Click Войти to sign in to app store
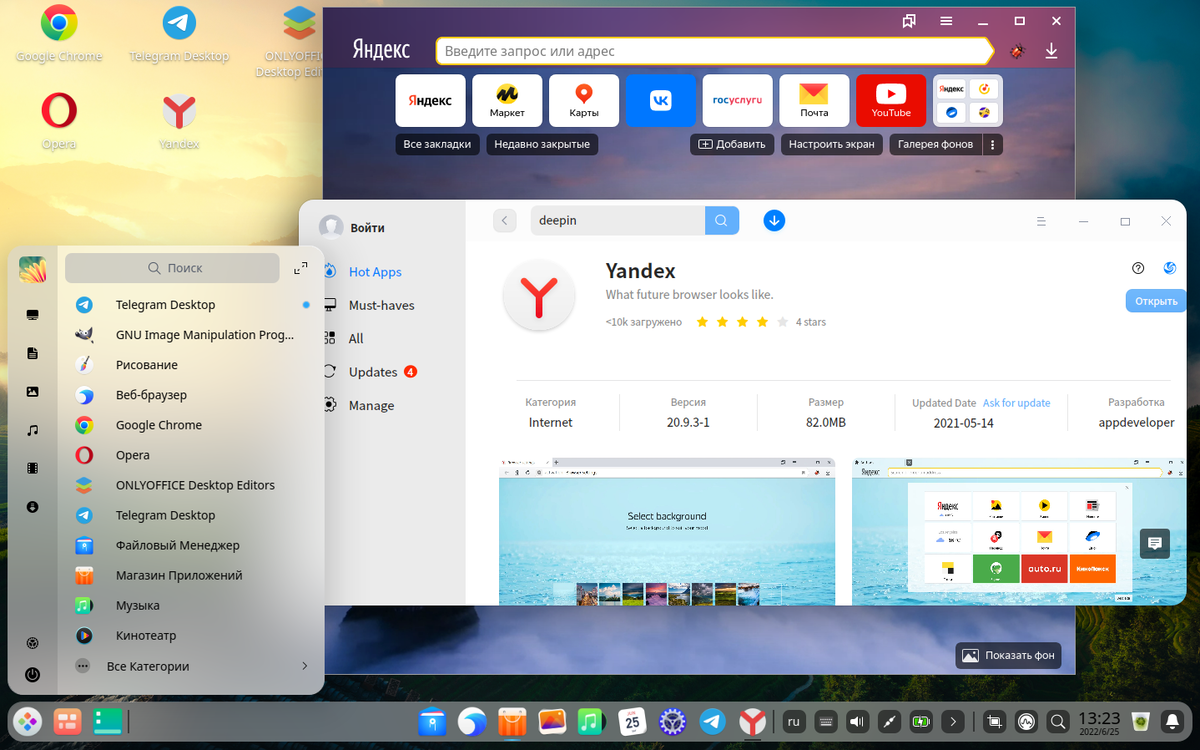The image size is (1200, 750). [367, 228]
